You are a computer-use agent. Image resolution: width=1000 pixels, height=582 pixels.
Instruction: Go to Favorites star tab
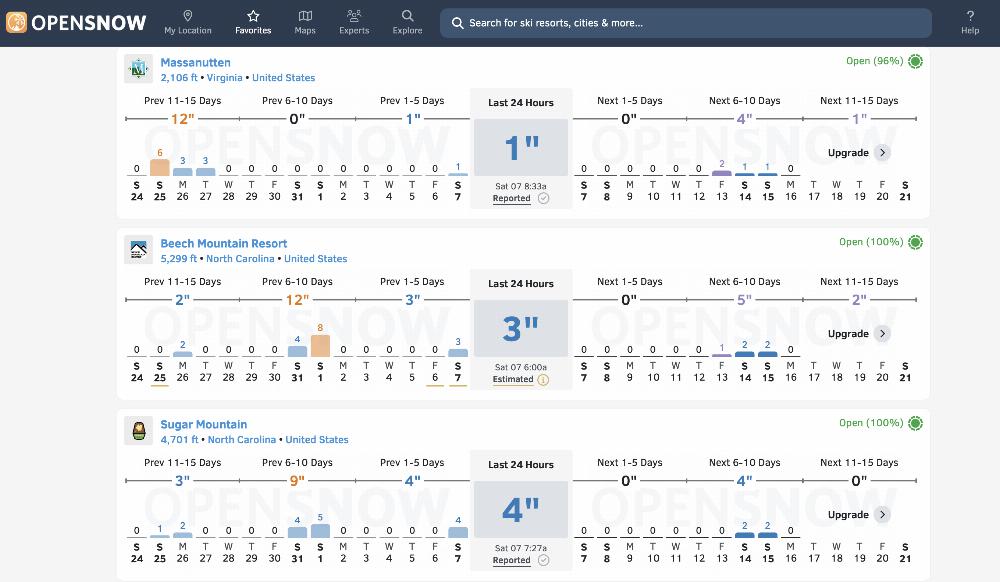pos(253,22)
